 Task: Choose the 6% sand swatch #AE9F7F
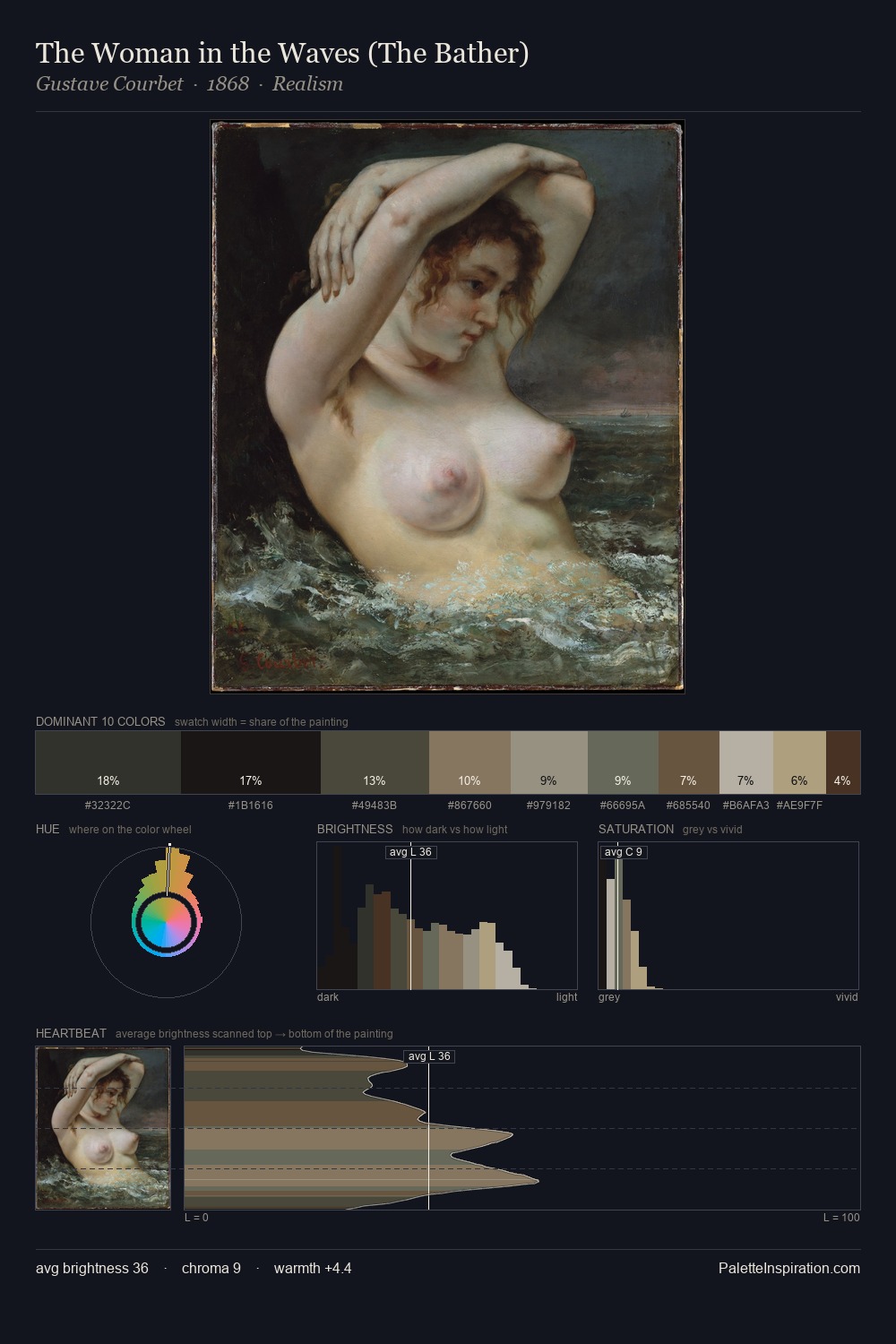[x=799, y=762]
